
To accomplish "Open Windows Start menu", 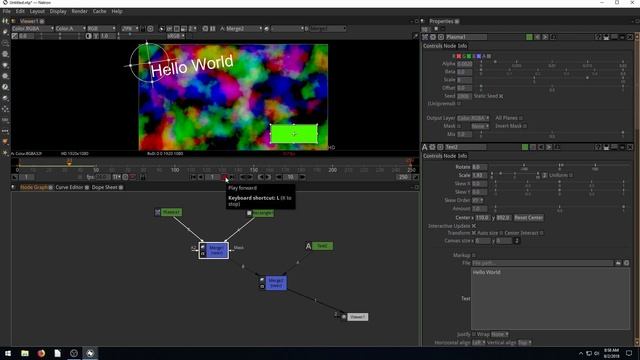I will point(8,353).
